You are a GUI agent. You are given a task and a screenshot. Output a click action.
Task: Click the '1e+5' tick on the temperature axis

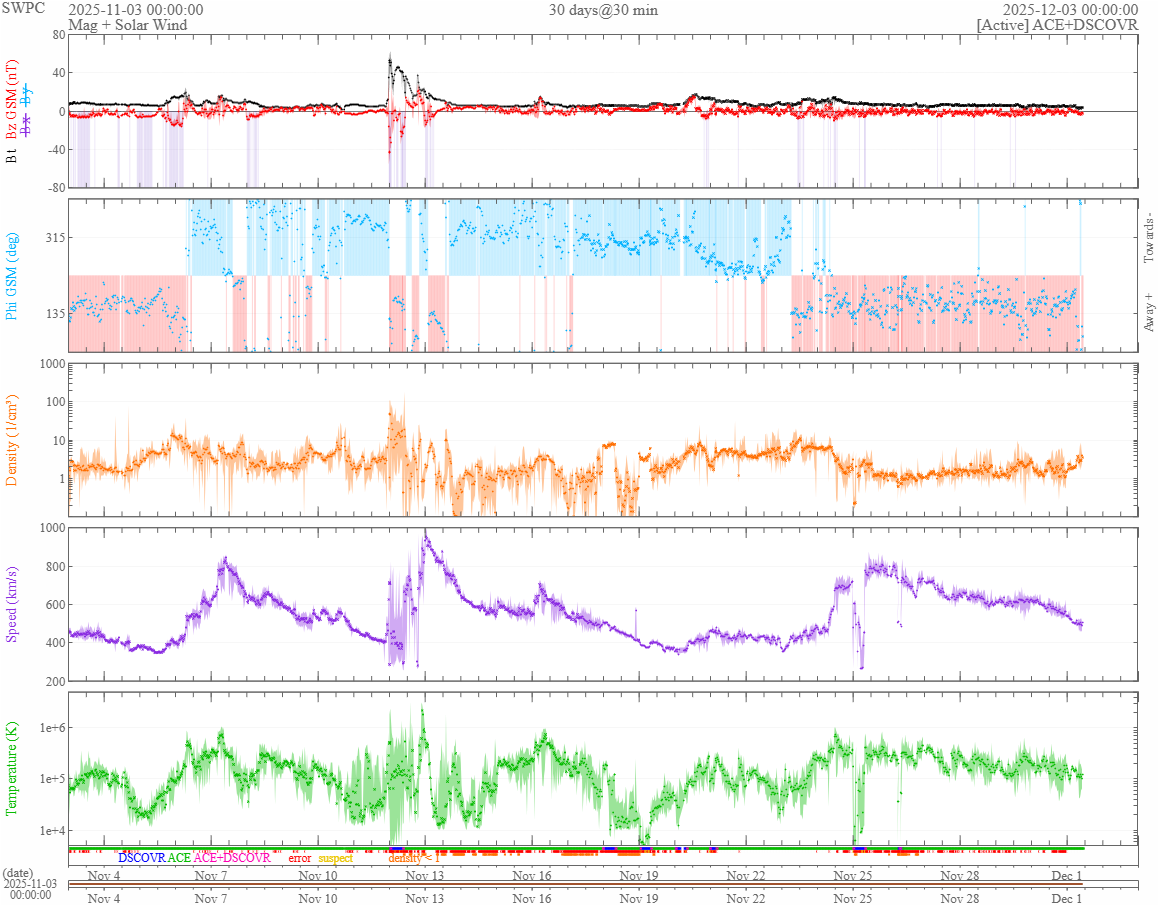(x=52, y=779)
